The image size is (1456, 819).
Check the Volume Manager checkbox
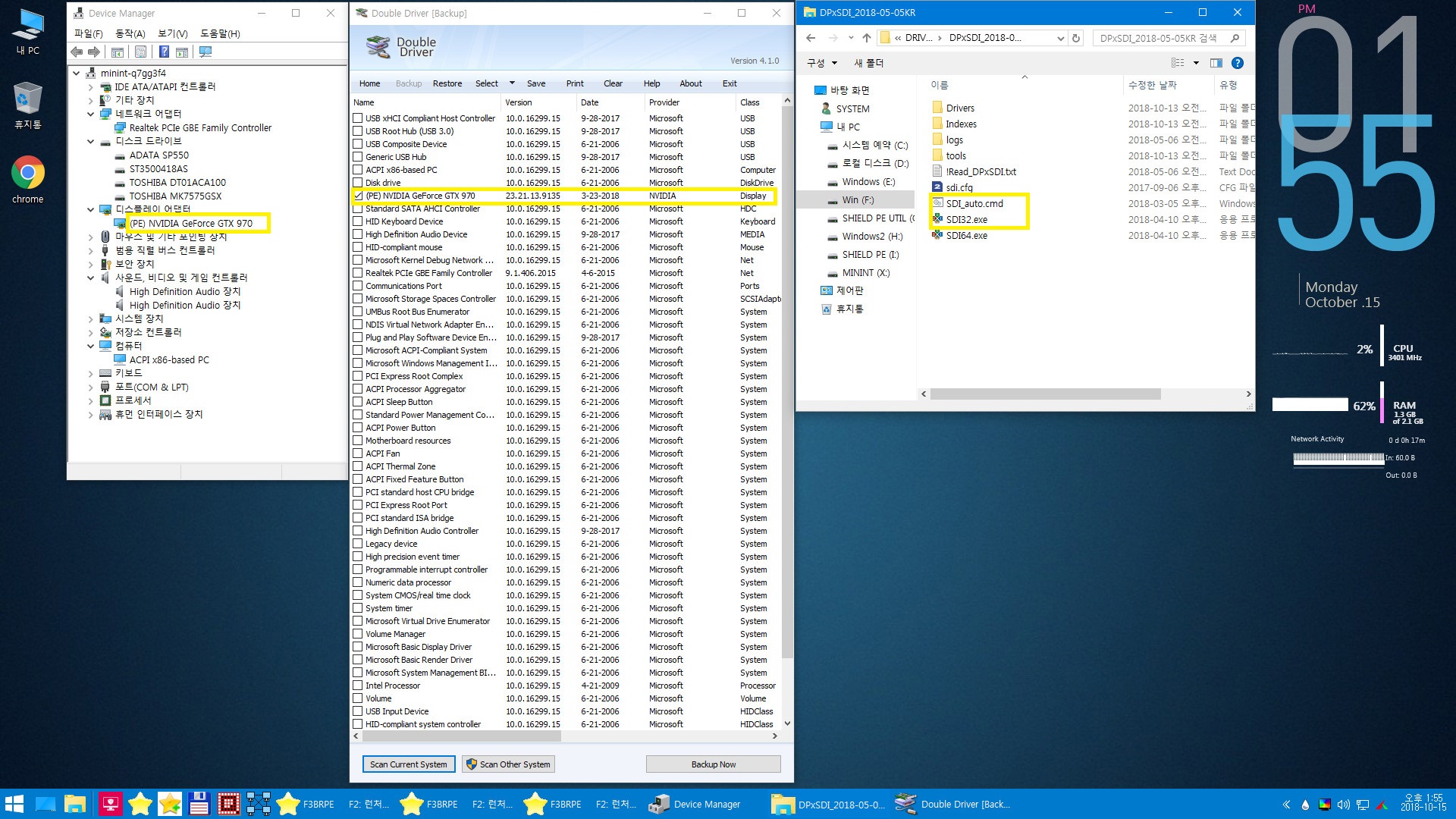pos(357,634)
